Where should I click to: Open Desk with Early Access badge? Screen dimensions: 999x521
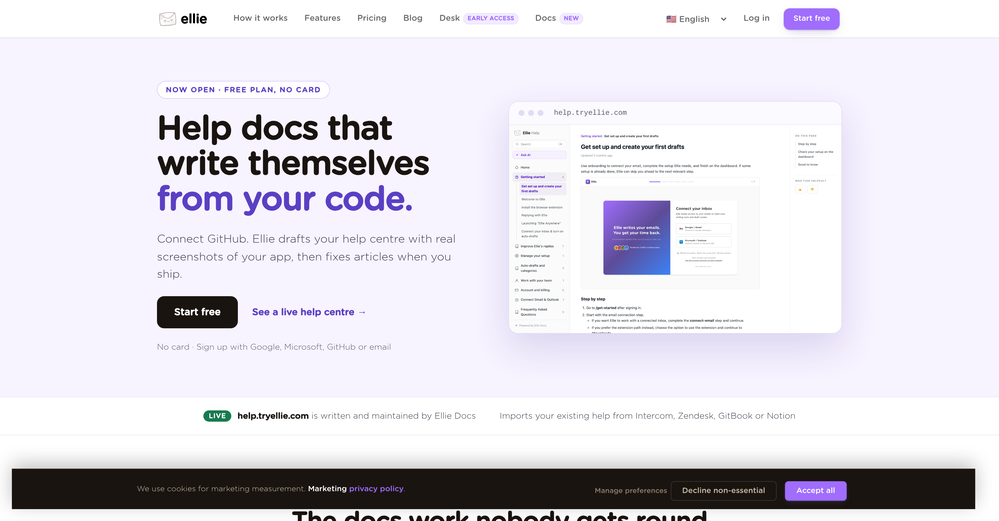(x=478, y=18)
